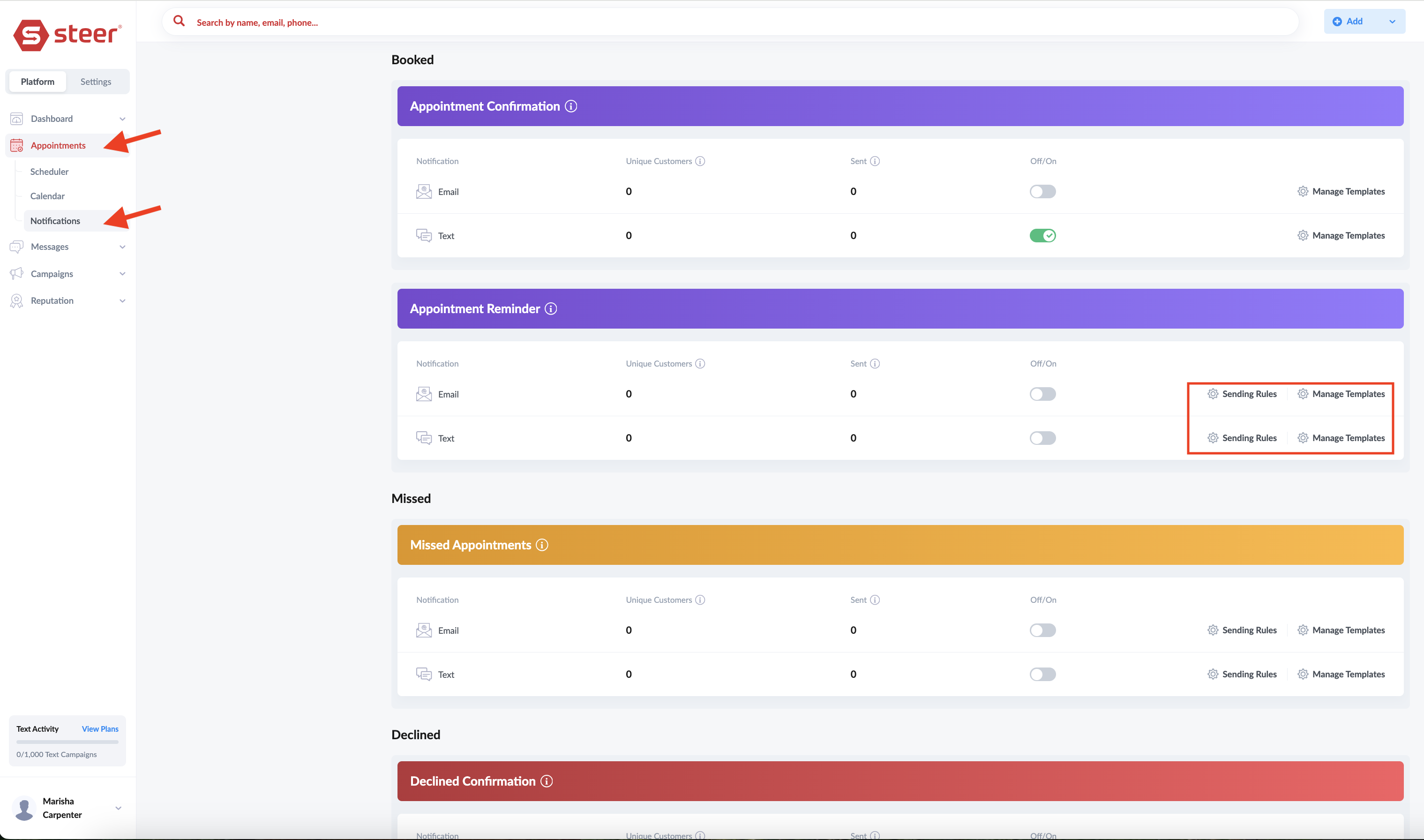This screenshot has width=1424, height=840.
Task: Disable the Text toggle under Appointment Confirmation
Action: point(1042,235)
